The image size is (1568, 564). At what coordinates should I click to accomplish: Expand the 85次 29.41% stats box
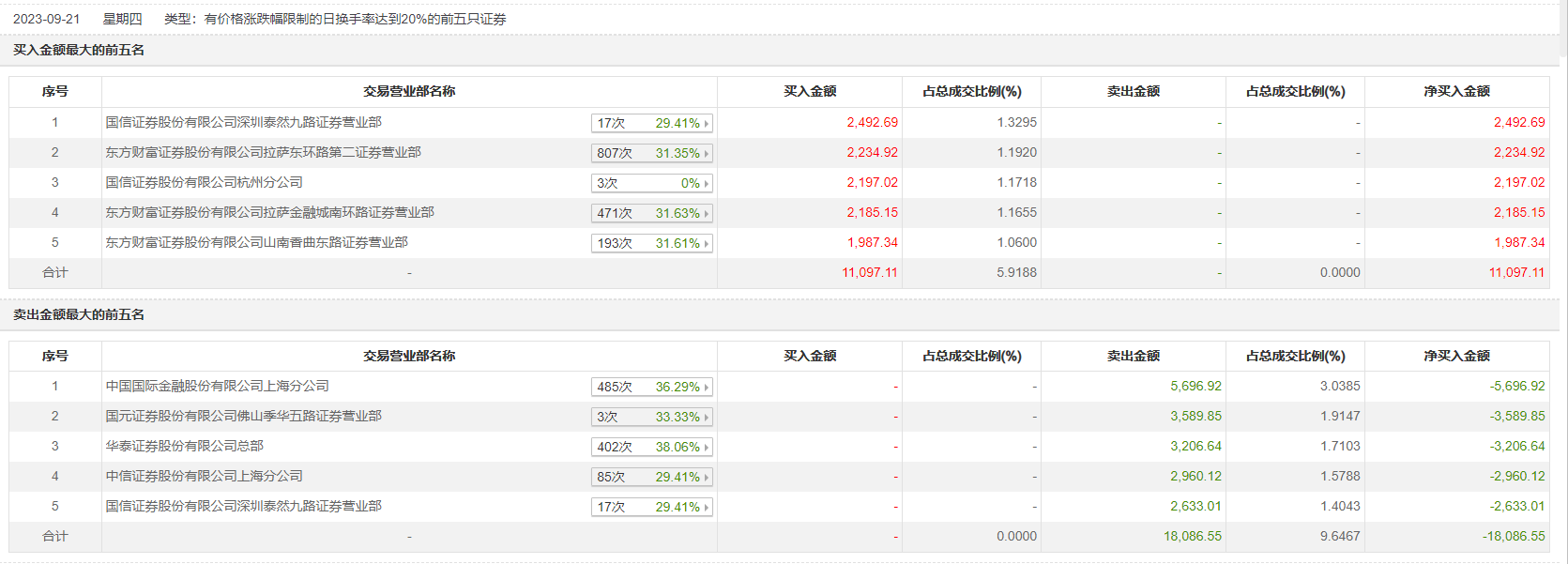652,477
